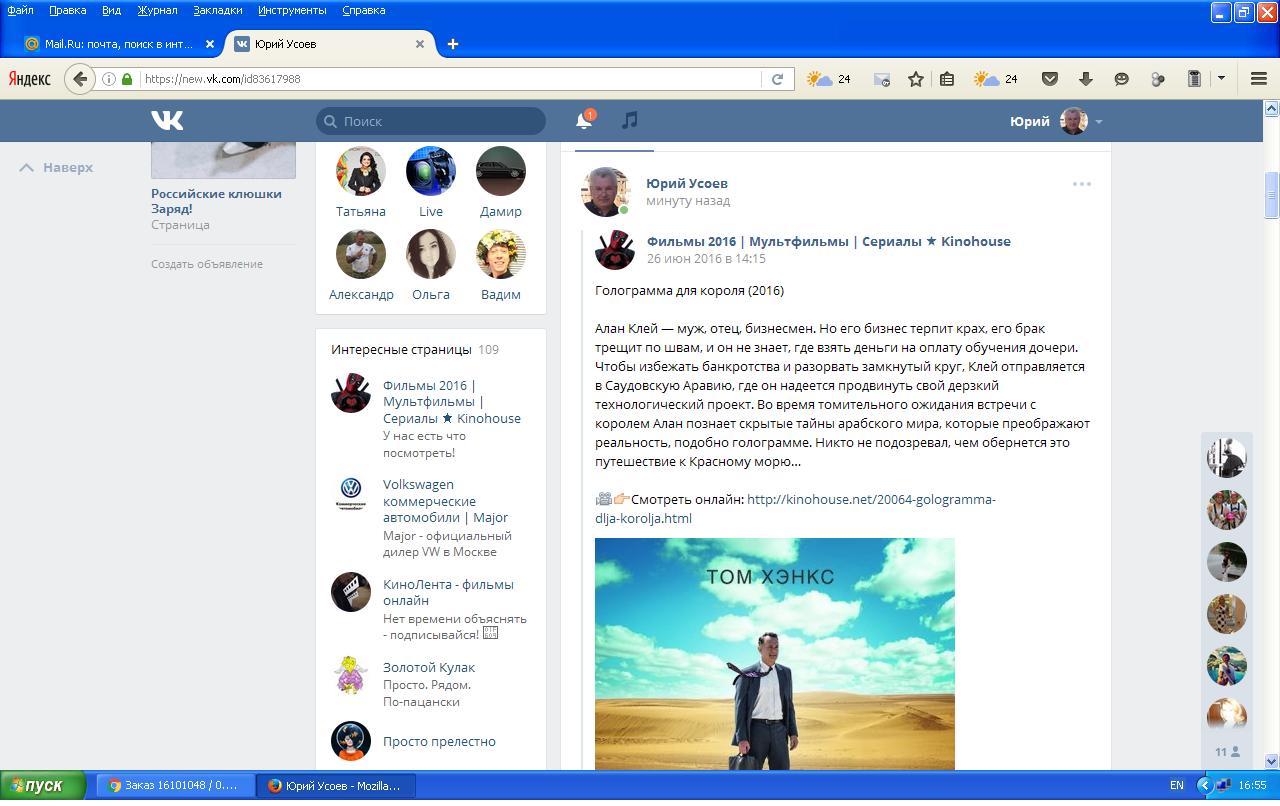Click the browser back arrow button

coord(80,79)
